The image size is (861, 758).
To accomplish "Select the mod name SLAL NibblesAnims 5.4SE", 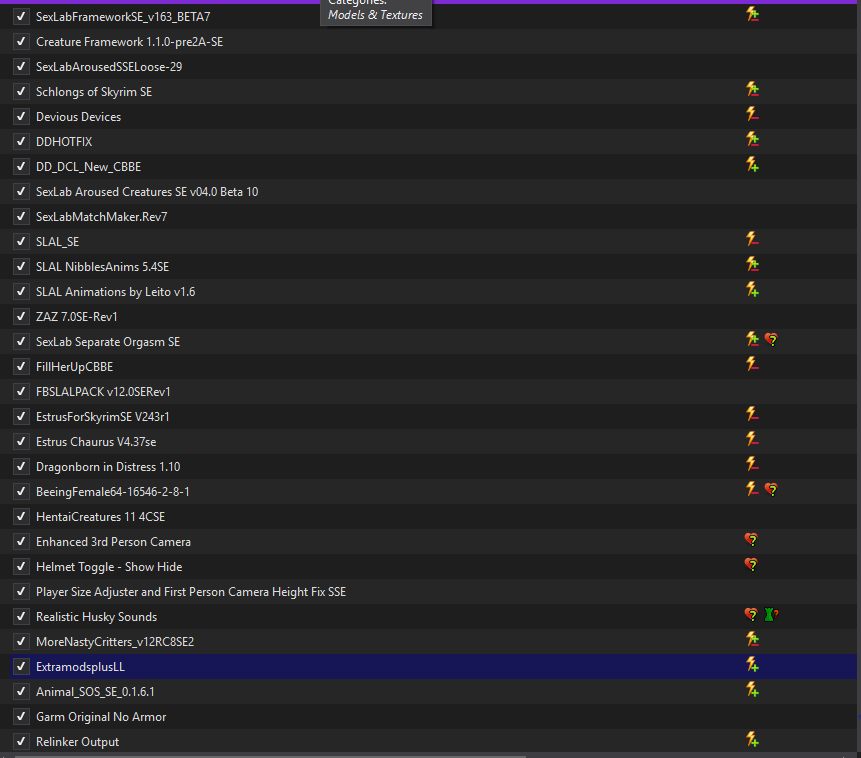I will tap(103, 267).
